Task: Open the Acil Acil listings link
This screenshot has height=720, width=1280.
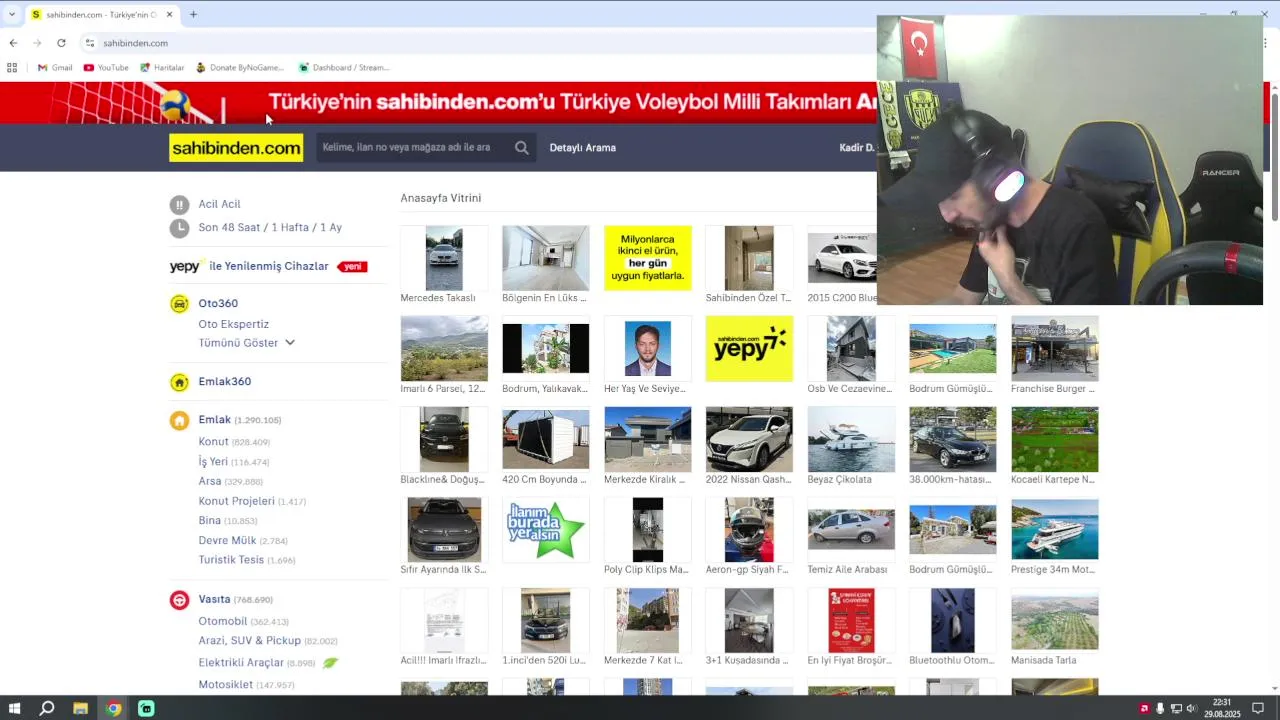Action: point(219,204)
